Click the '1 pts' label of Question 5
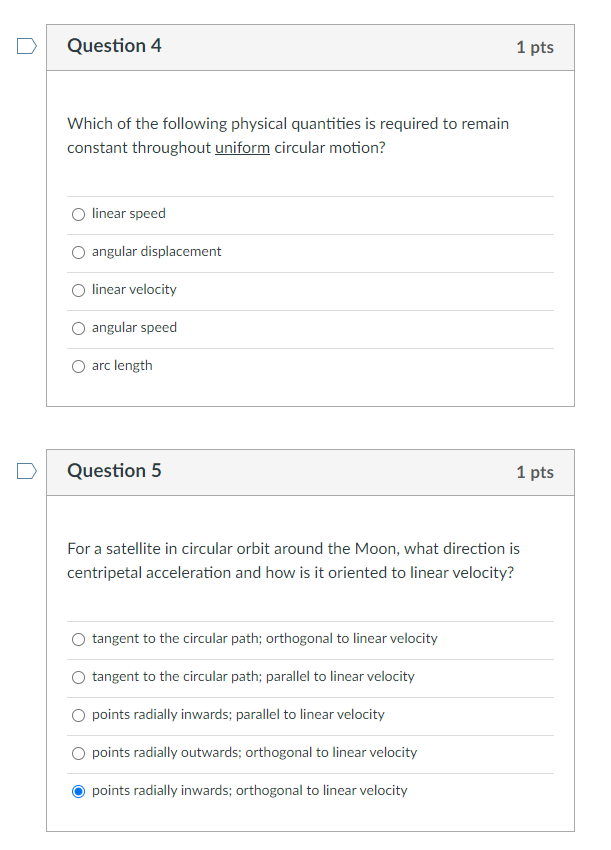Image resolution: width=611 pixels, height=850 pixels. (x=535, y=471)
